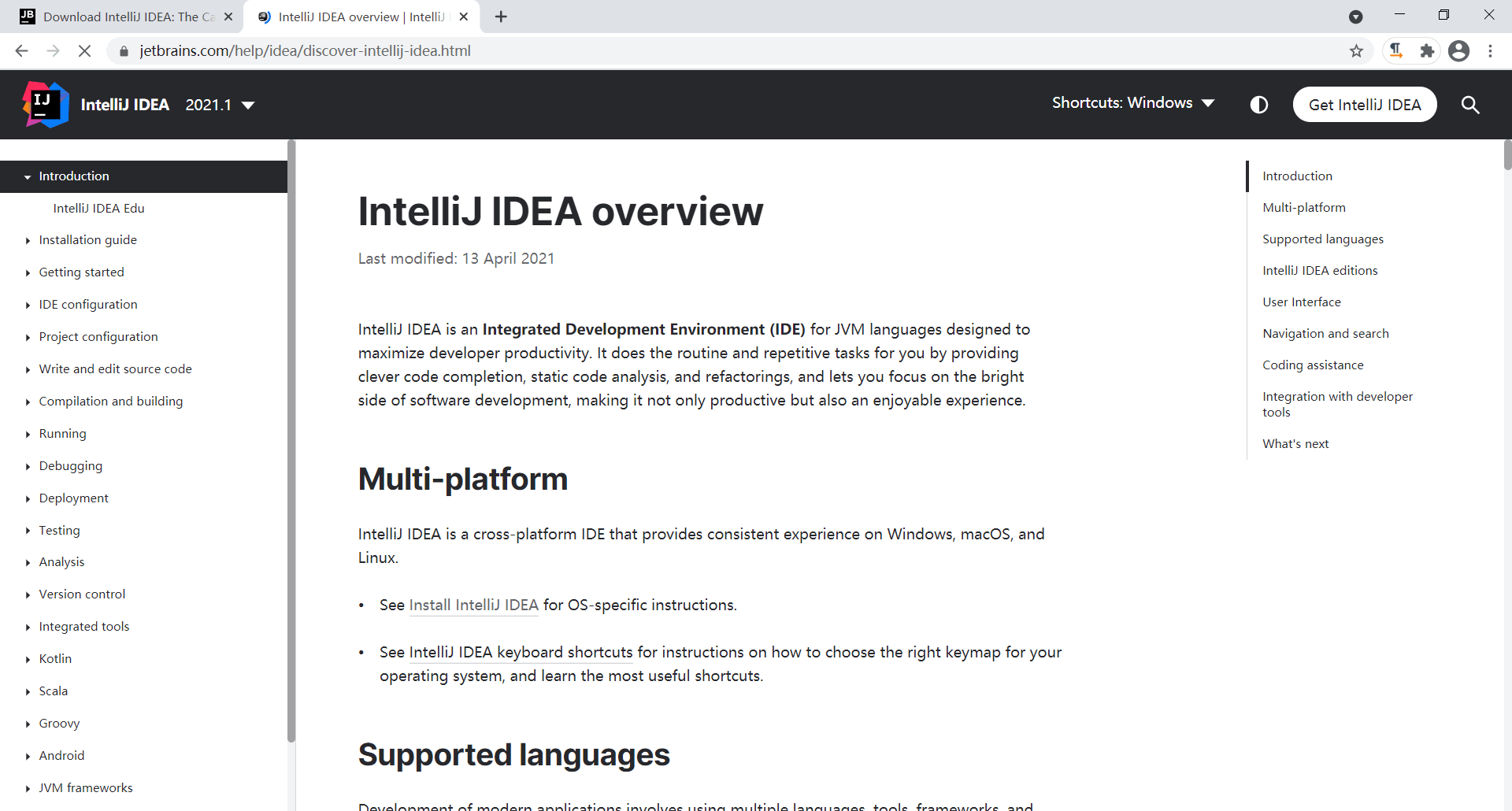Stop page loading with the X button
This screenshot has width=1512, height=811.
click(85, 51)
